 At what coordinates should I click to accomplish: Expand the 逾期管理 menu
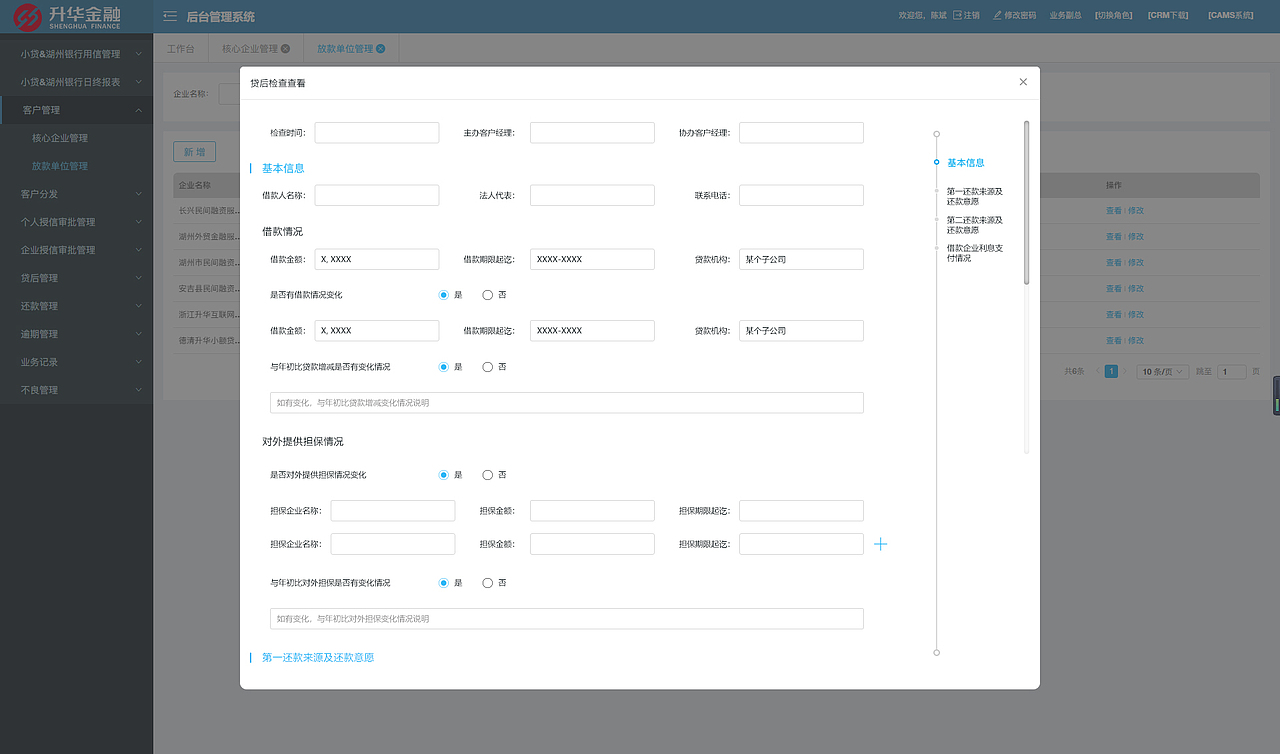77,334
